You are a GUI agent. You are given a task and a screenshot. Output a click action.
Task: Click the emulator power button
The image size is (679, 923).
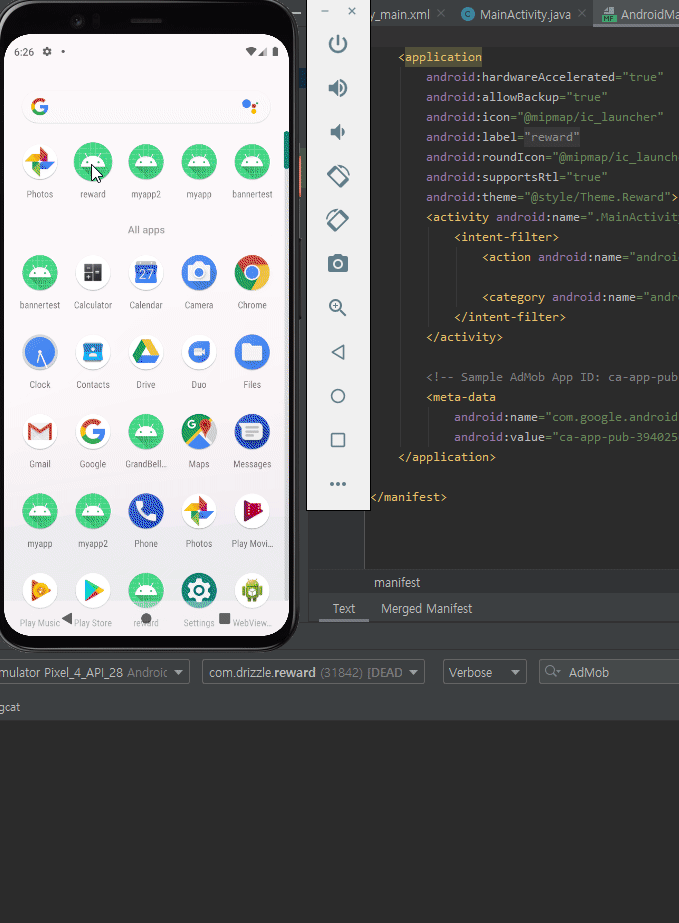[338, 44]
